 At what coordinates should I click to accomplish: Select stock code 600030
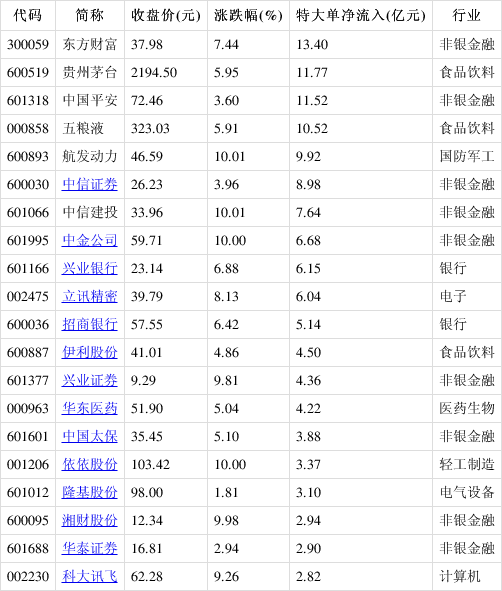[28, 184]
